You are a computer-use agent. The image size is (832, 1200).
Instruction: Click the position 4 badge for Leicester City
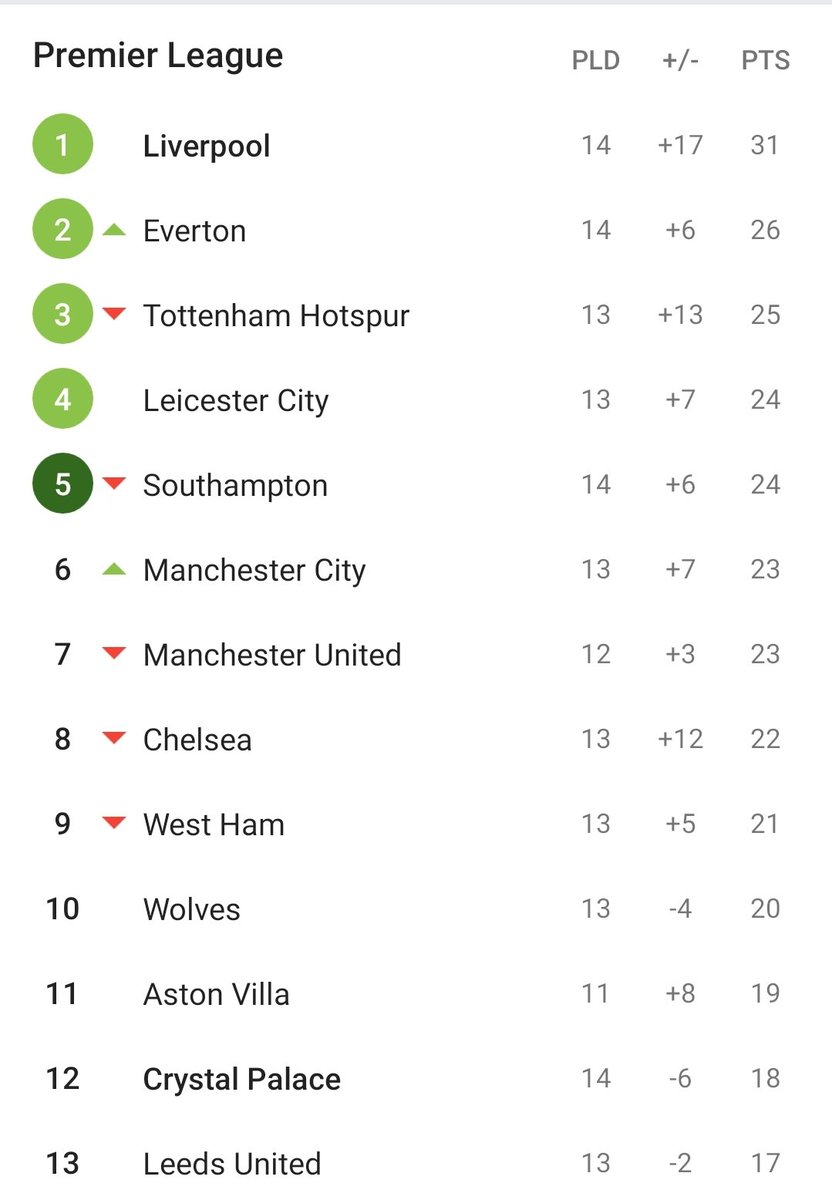pos(62,400)
